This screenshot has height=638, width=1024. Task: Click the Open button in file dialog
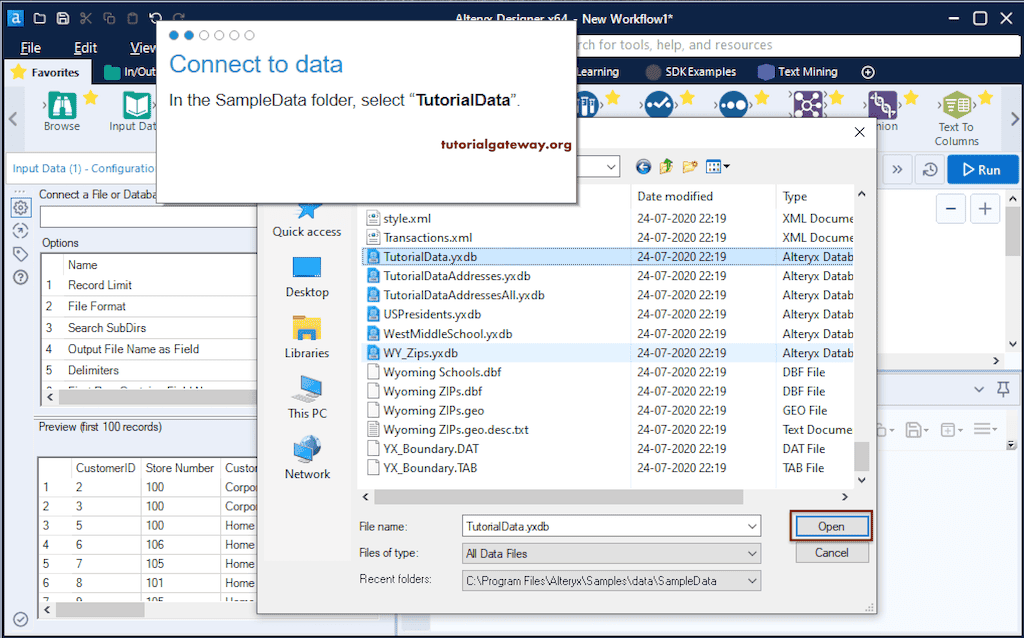point(831,526)
